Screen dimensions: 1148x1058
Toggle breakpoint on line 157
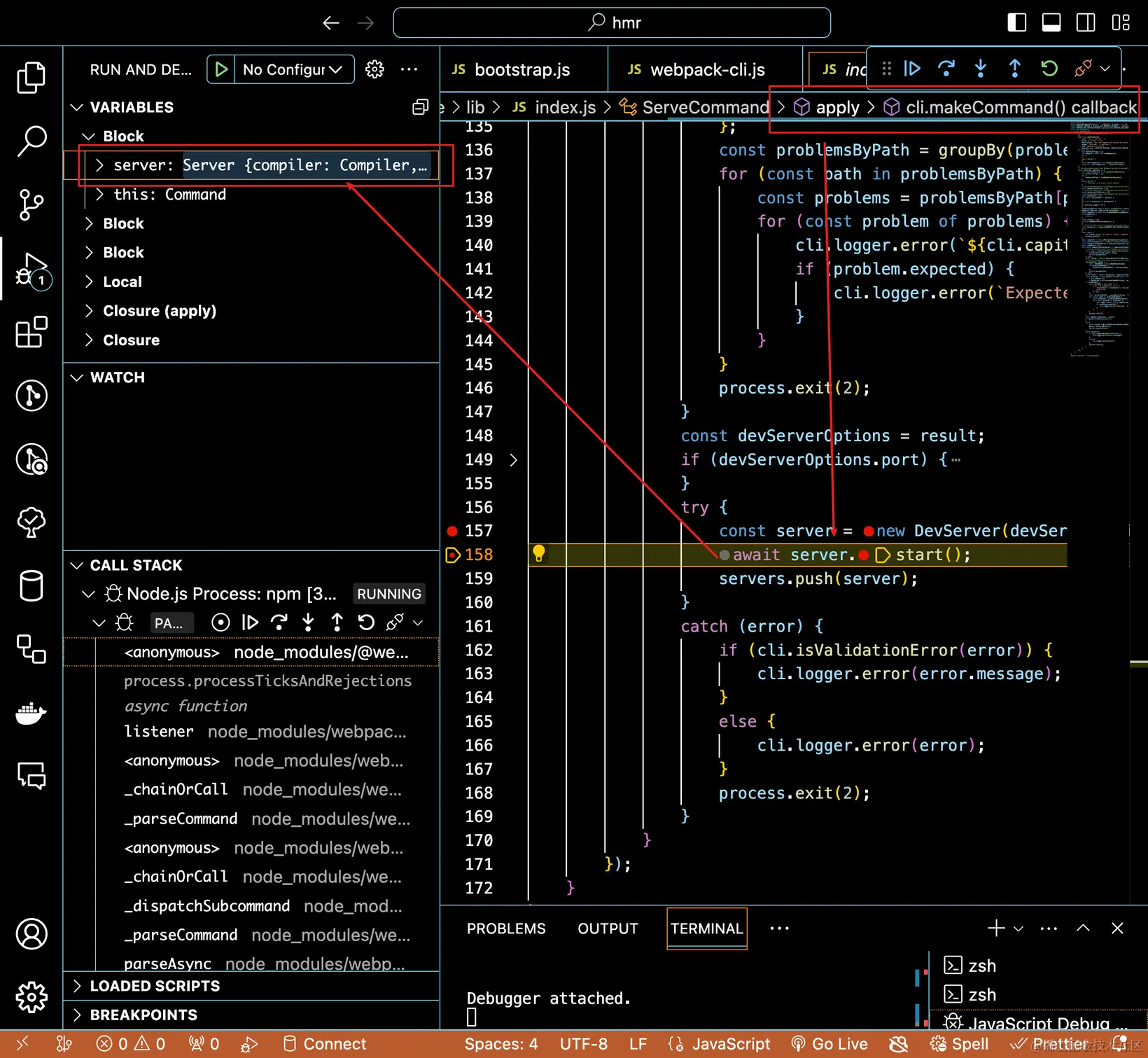[x=452, y=531]
